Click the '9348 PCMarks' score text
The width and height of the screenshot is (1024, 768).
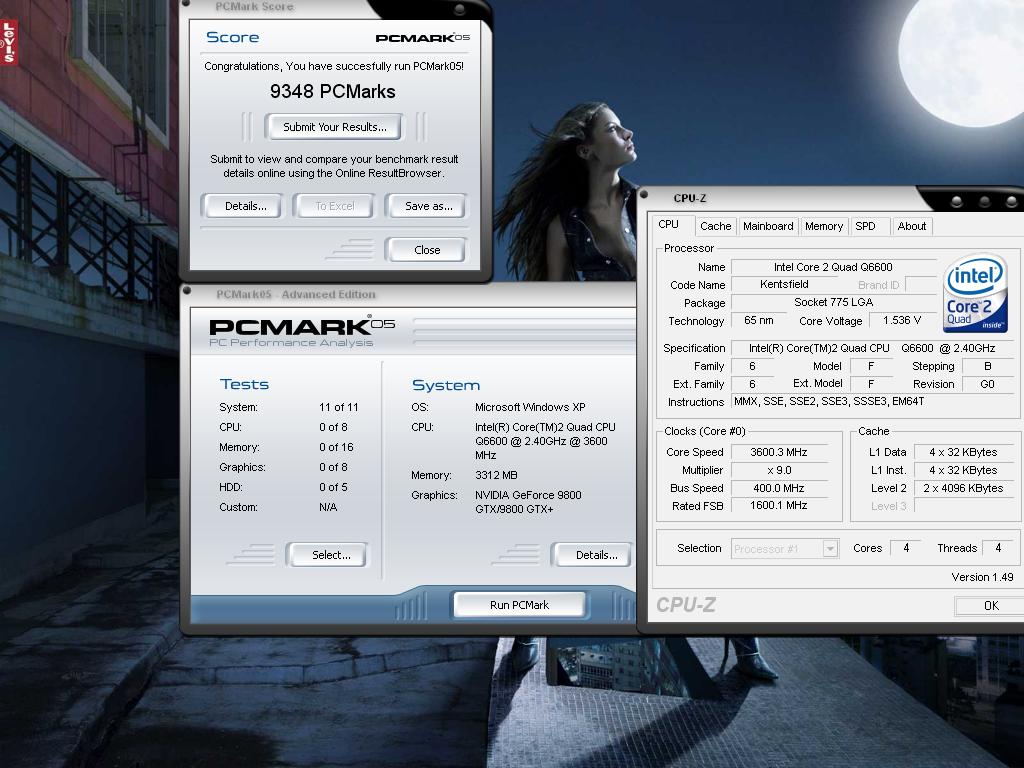332,91
